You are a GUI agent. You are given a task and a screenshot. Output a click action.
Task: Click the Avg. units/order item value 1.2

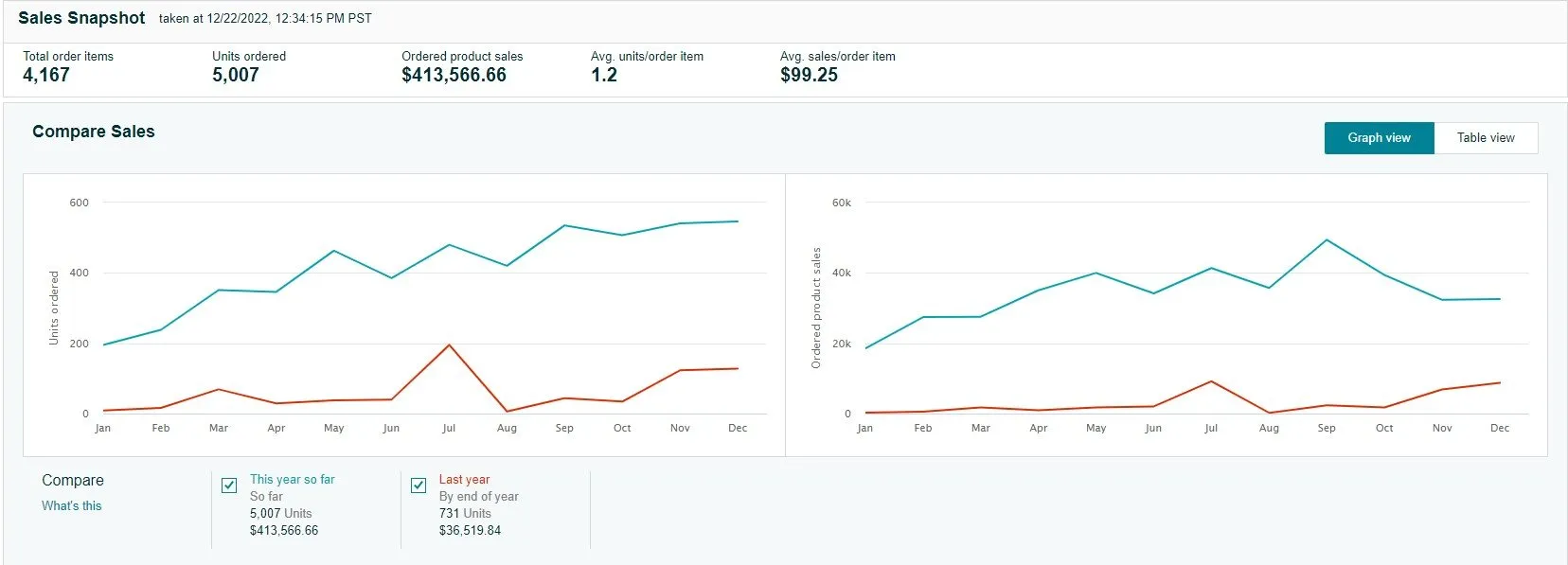pos(604,76)
